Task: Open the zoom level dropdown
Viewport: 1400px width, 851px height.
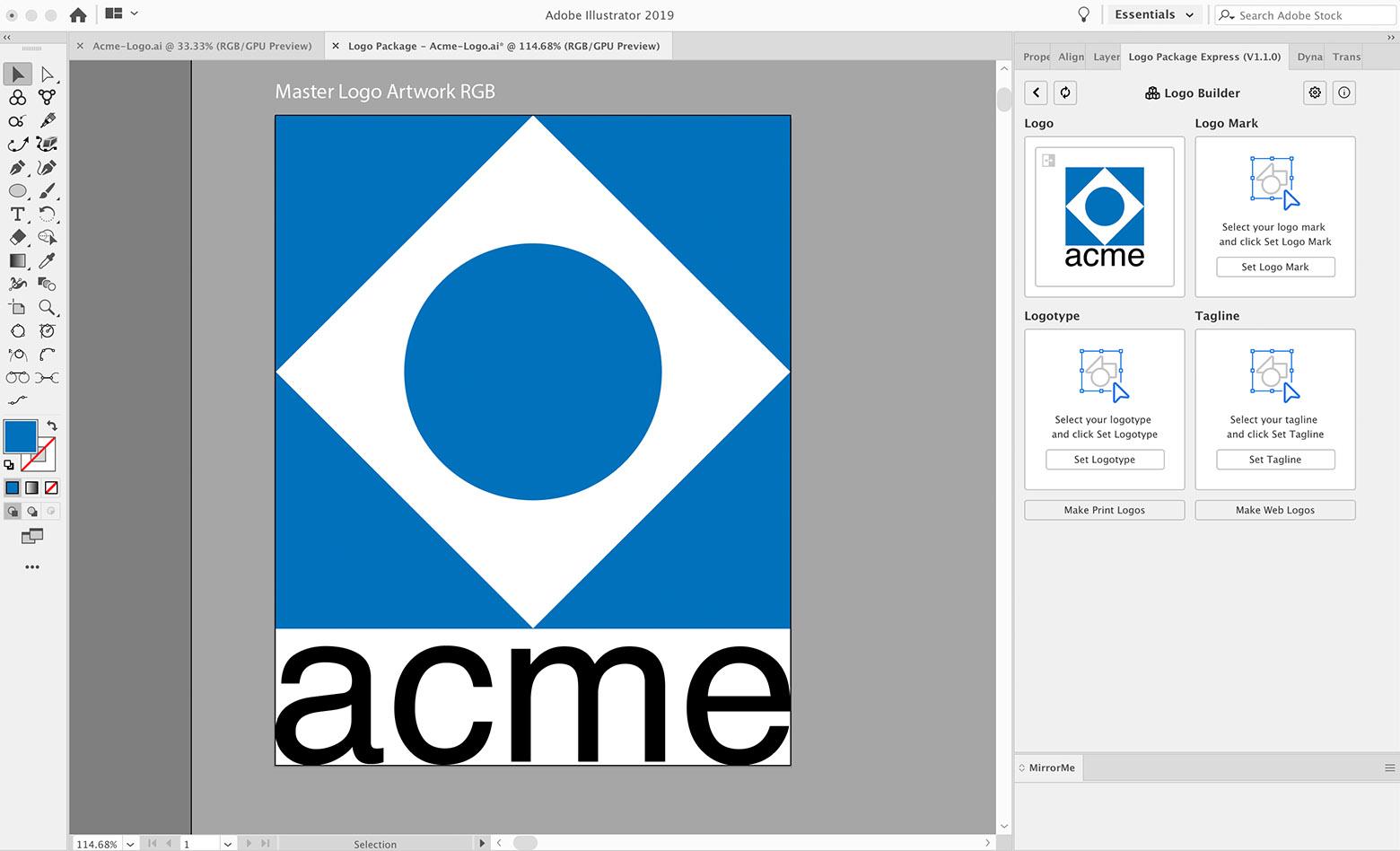Action: tap(131, 844)
